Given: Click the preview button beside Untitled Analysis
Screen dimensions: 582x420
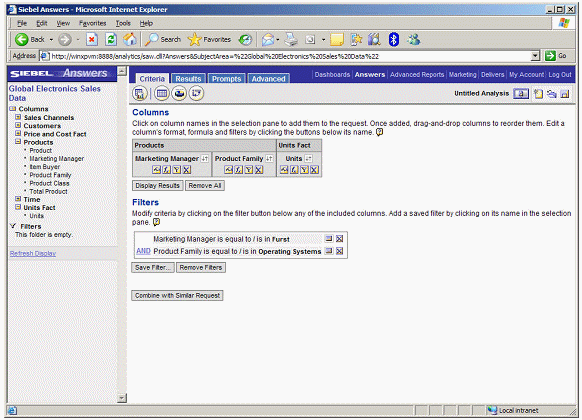Looking at the screenshot, I should pyautogui.click(x=521, y=94).
